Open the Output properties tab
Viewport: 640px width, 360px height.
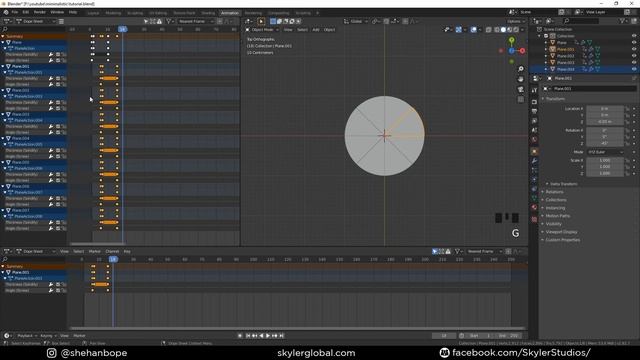coord(534,111)
